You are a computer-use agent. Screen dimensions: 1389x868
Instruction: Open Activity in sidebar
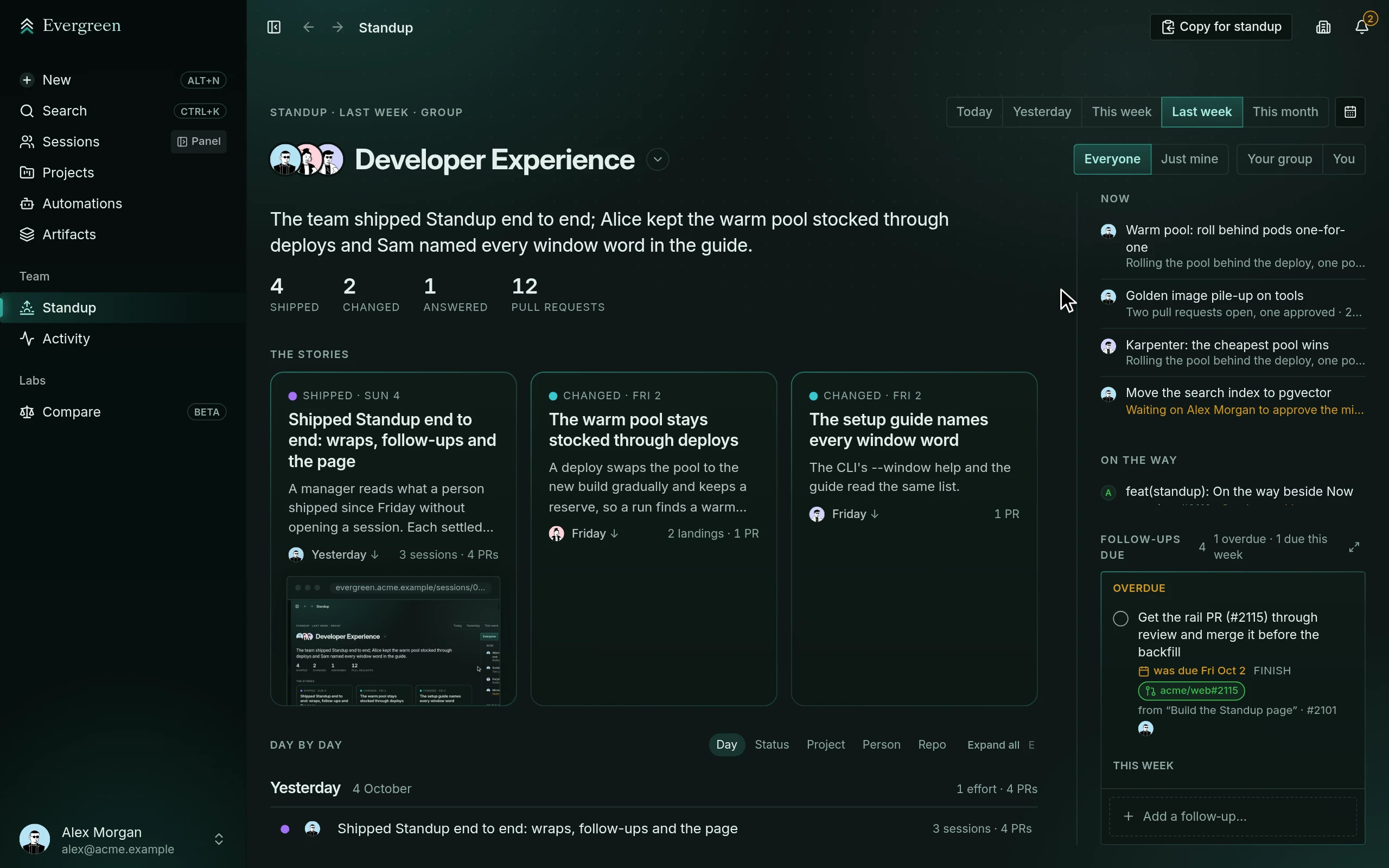[123, 339]
